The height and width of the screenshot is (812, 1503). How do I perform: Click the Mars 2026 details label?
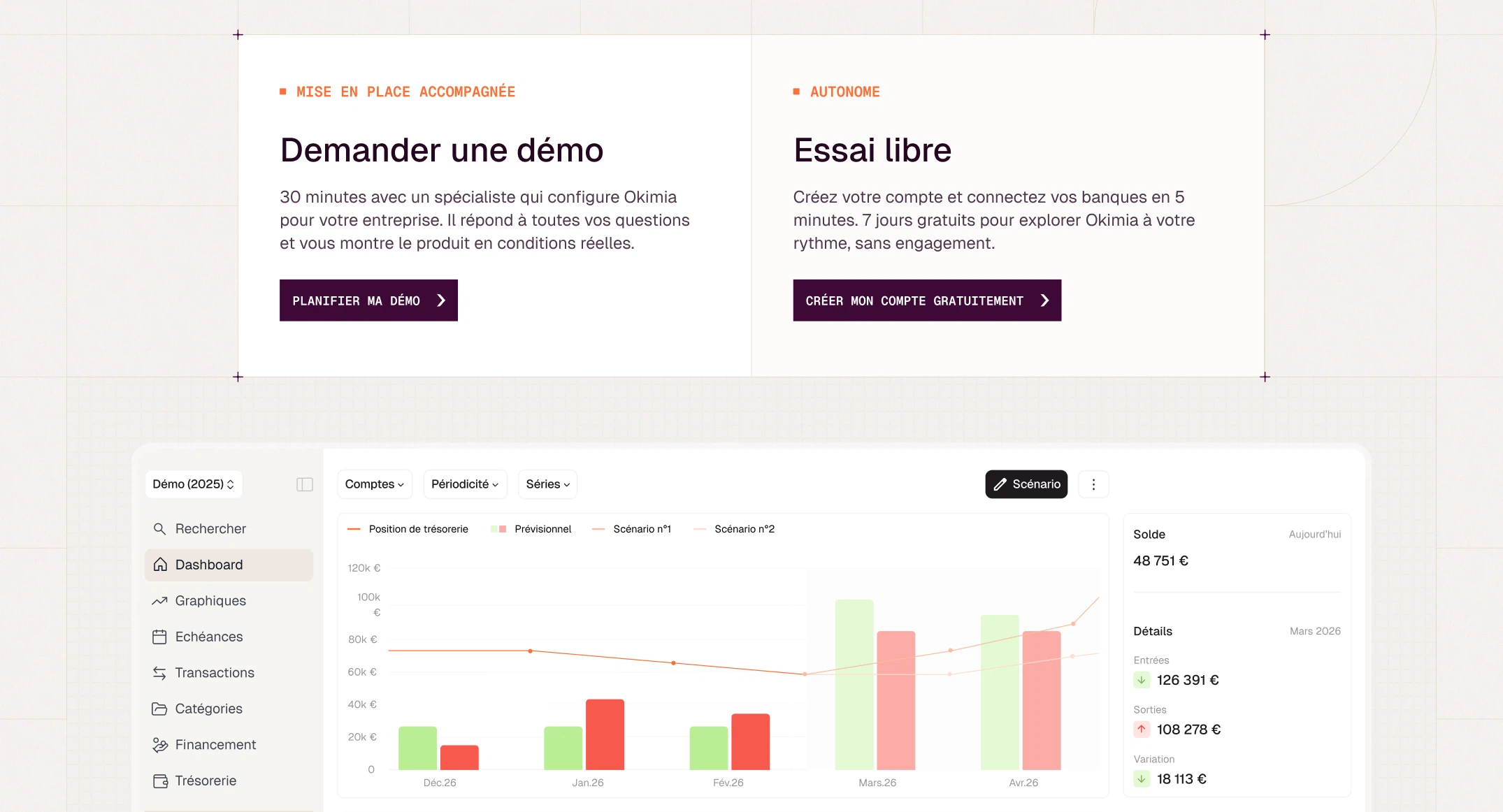pyautogui.click(x=1315, y=631)
